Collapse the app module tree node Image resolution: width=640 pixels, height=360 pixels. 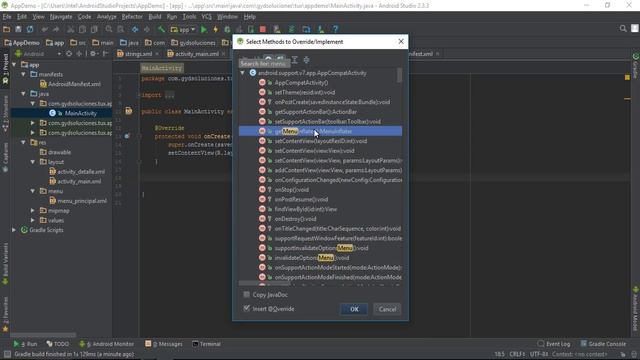(15, 64)
